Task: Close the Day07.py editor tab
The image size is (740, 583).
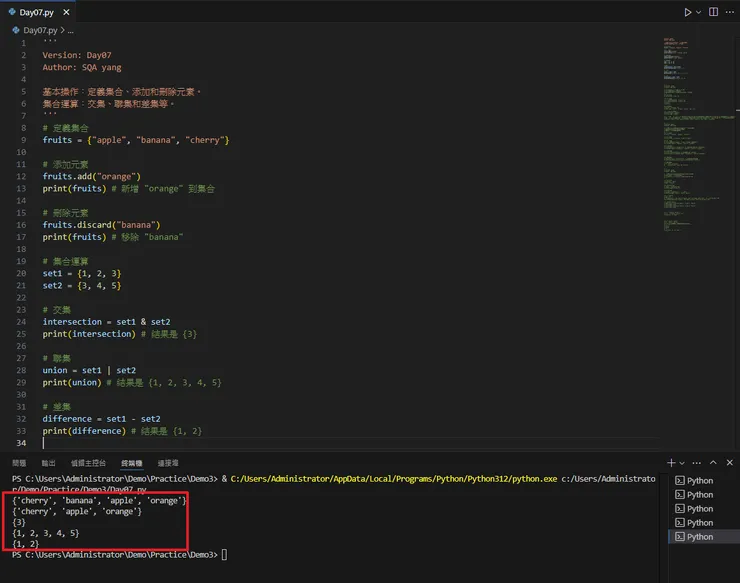Action: [67, 12]
